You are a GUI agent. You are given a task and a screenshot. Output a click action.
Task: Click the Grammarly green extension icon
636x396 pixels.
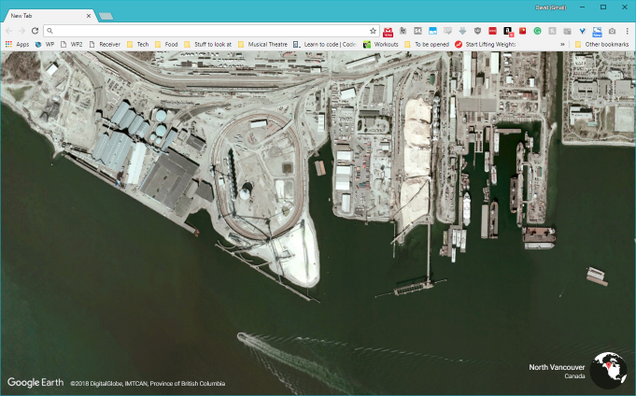point(537,31)
